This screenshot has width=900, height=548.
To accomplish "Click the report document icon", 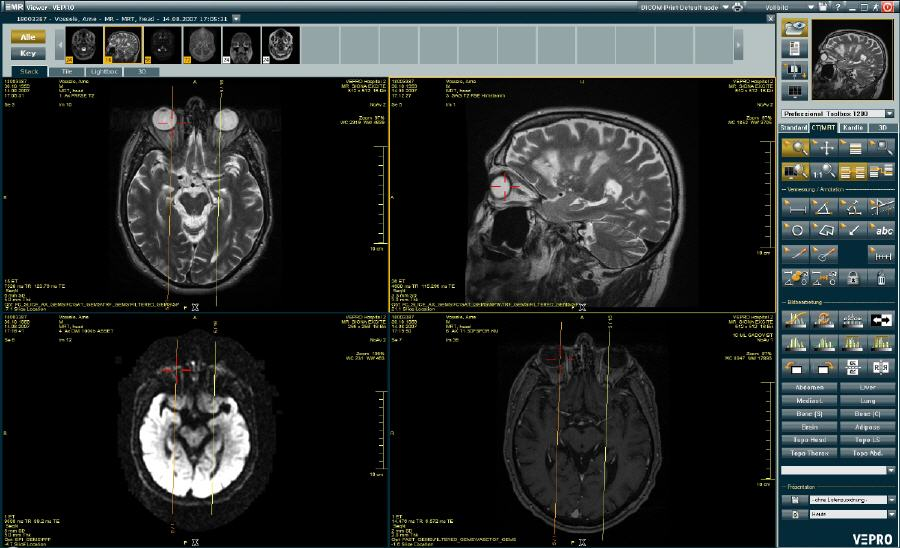I will point(795,49).
